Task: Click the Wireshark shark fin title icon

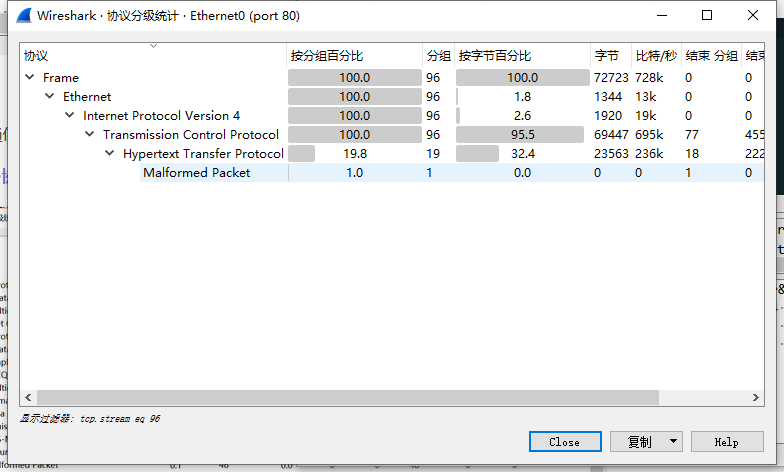Action: point(24,16)
